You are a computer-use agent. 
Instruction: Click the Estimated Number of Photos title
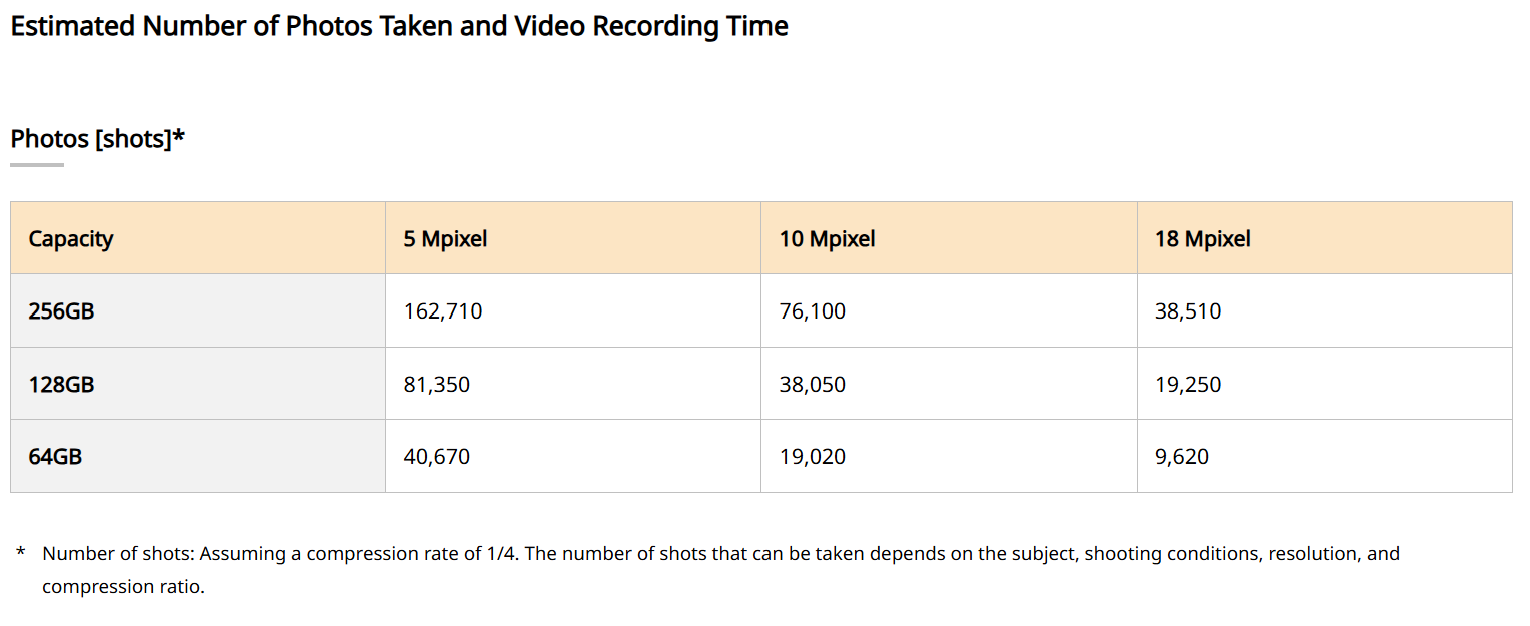click(x=399, y=26)
